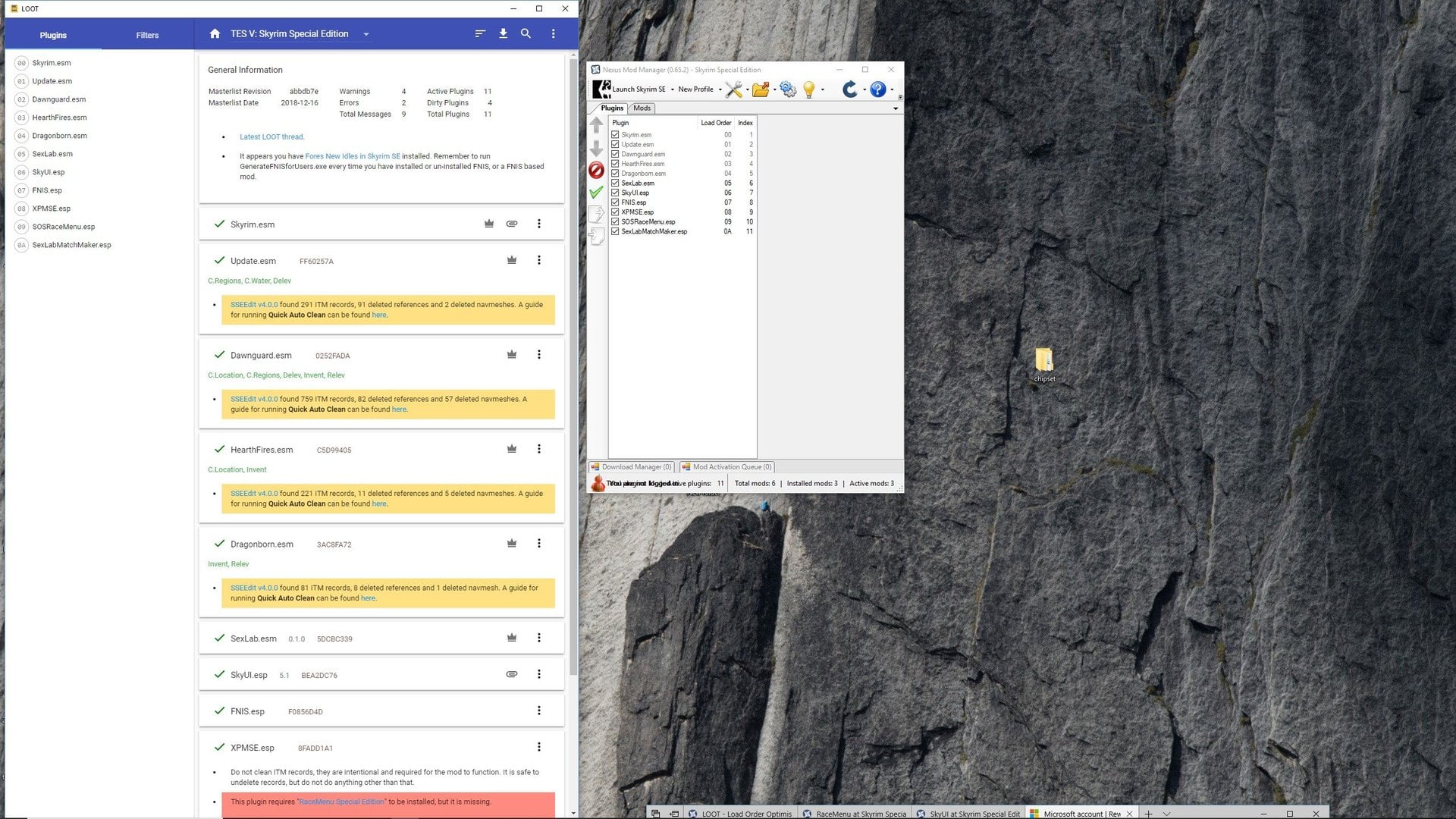Uncheck Skyrim.esm in NMM plugin list
Screen dimensions: 1456x819
tap(615, 135)
